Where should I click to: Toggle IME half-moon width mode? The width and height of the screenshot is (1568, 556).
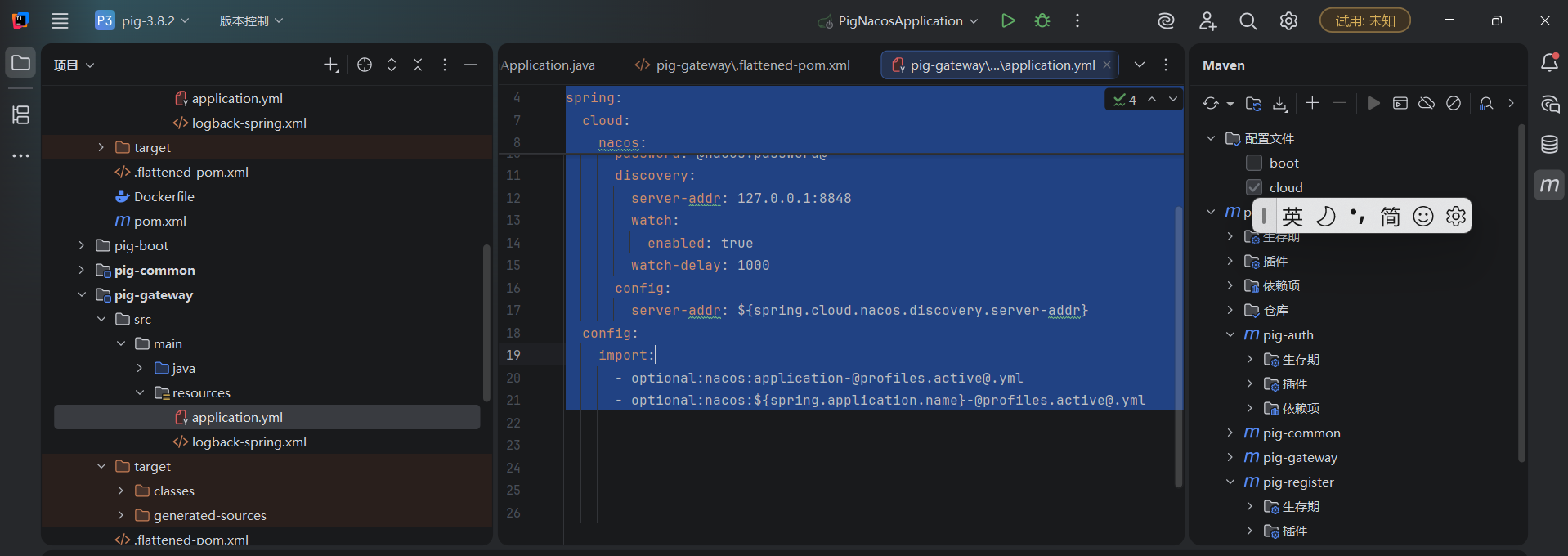tap(1325, 216)
